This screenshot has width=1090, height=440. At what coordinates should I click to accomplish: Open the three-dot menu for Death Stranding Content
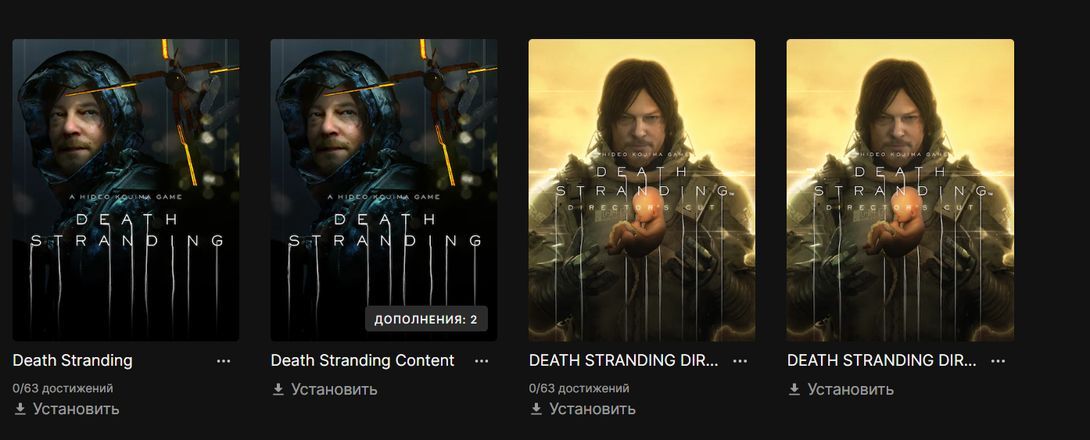click(x=481, y=361)
